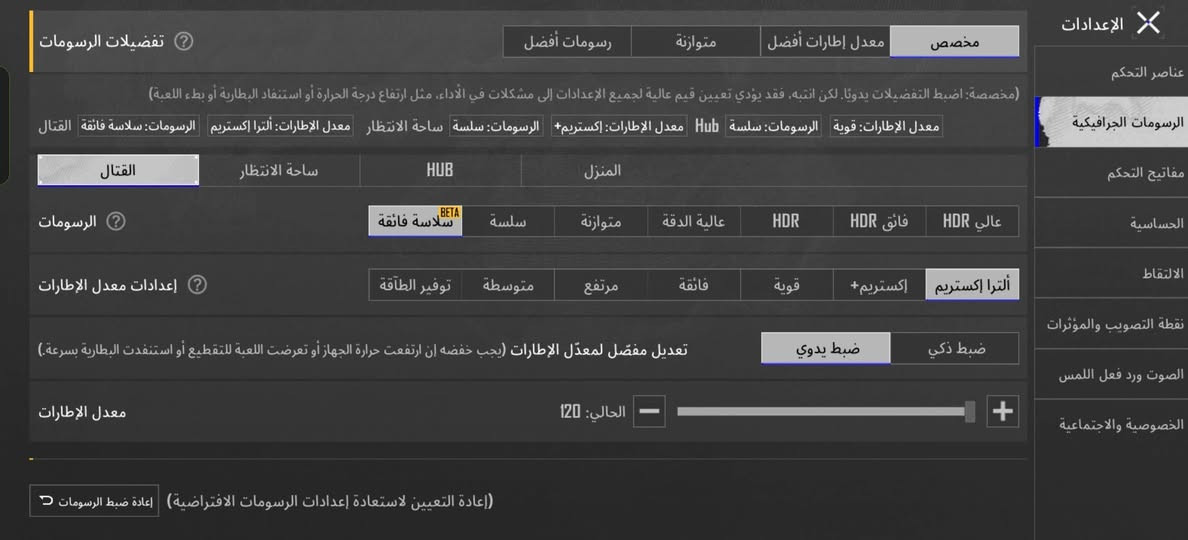1188x540 pixels.
Task: Click the frame rate slider handle
Action: point(970,411)
